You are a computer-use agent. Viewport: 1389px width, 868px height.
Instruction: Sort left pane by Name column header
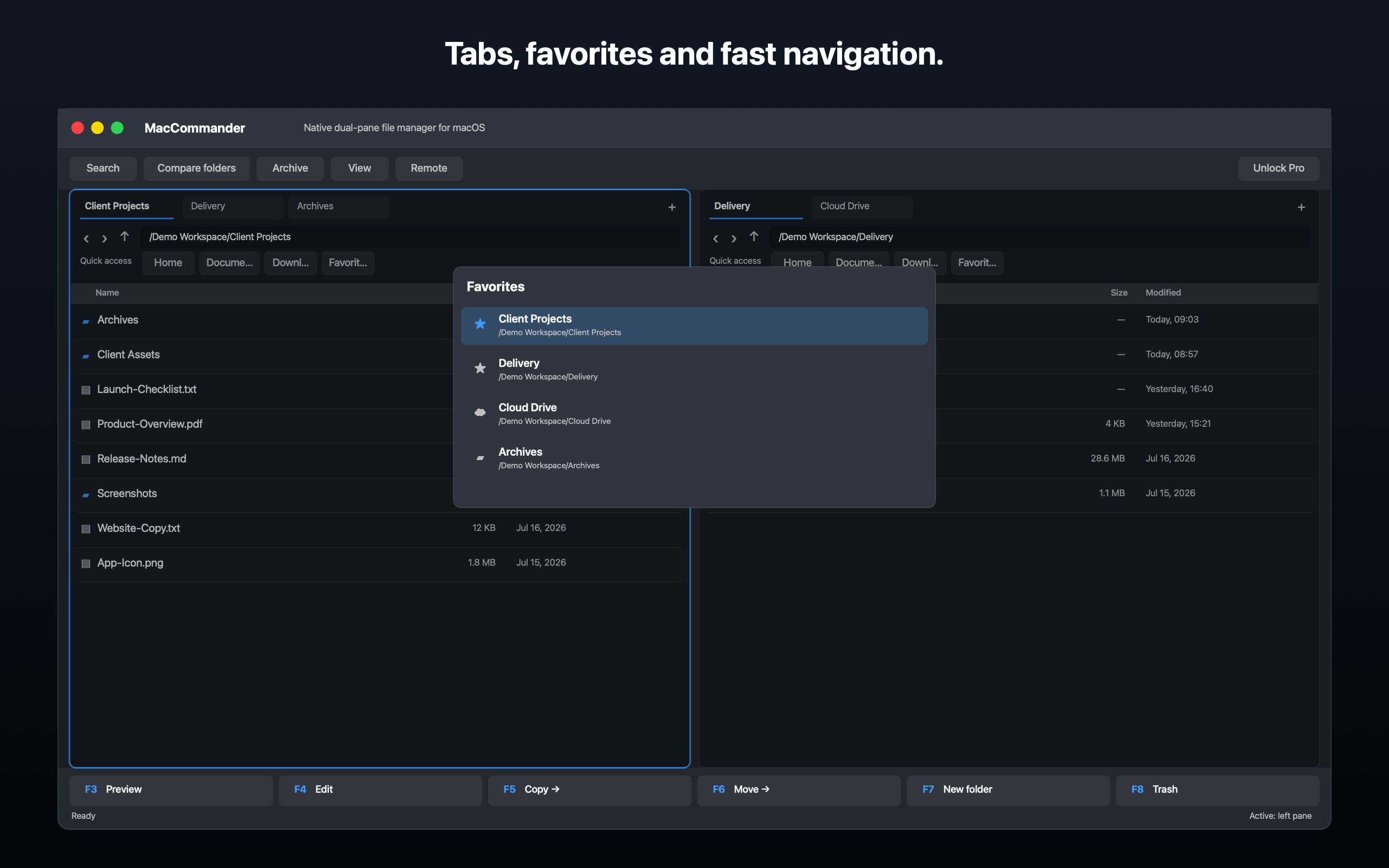click(x=108, y=293)
